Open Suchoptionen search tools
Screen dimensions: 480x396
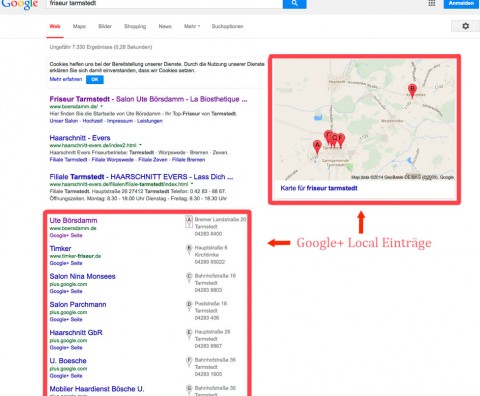[x=227, y=26]
